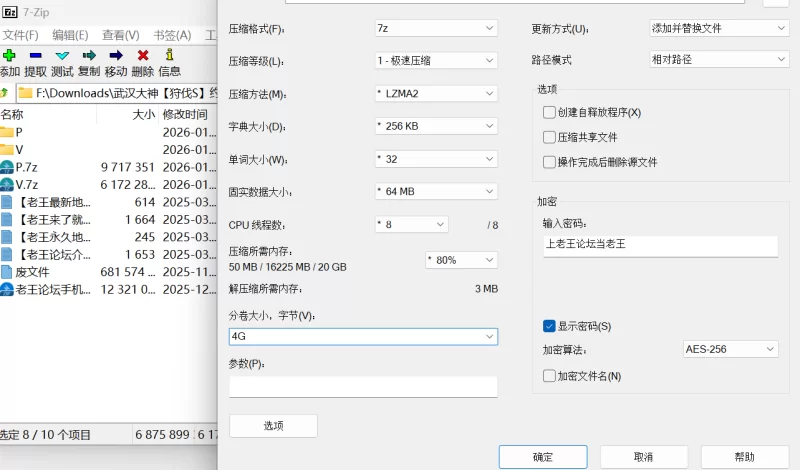Viewport: 800px width, 470px height.
Task: Open 压缩格式 7z dropdown
Action: click(436, 28)
